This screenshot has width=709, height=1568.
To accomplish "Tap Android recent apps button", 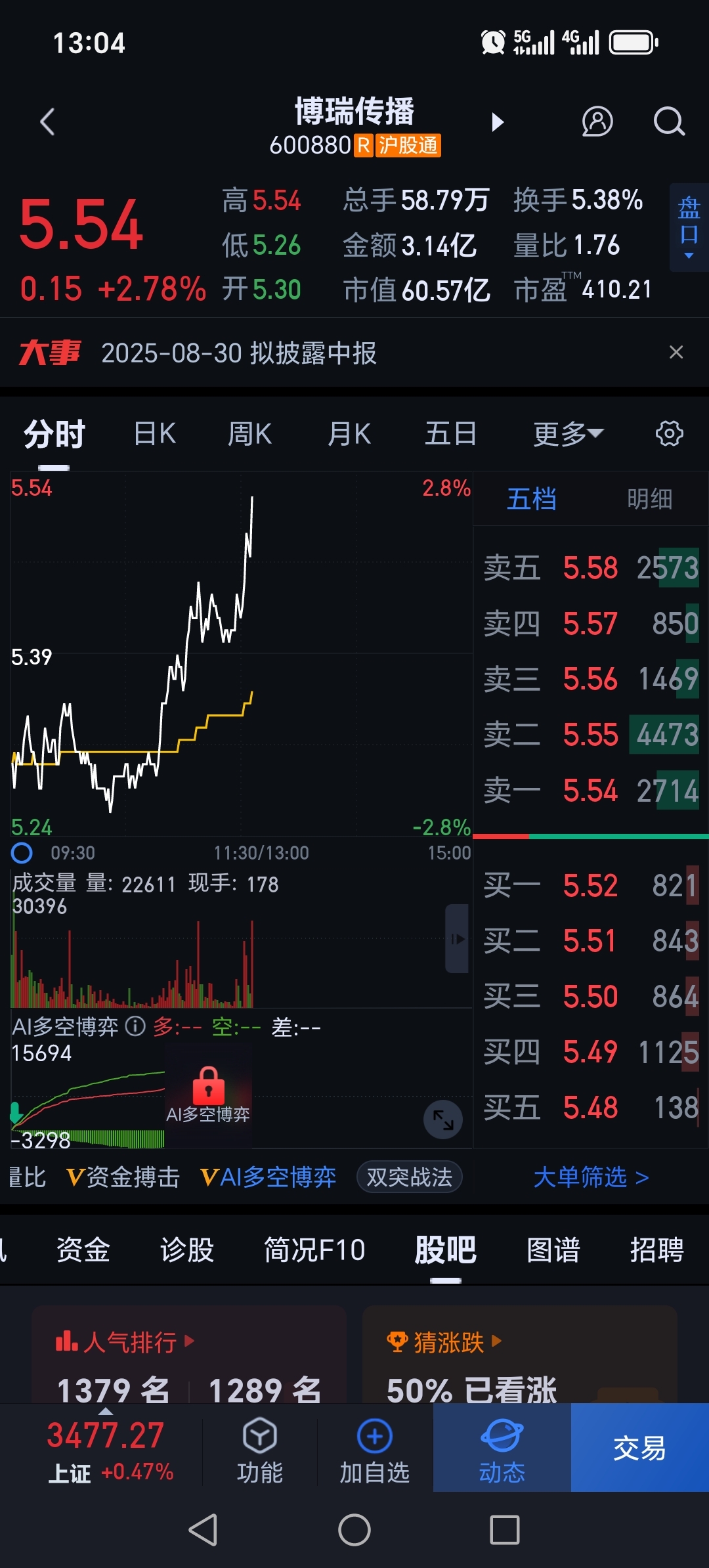I will (505, 1530).
